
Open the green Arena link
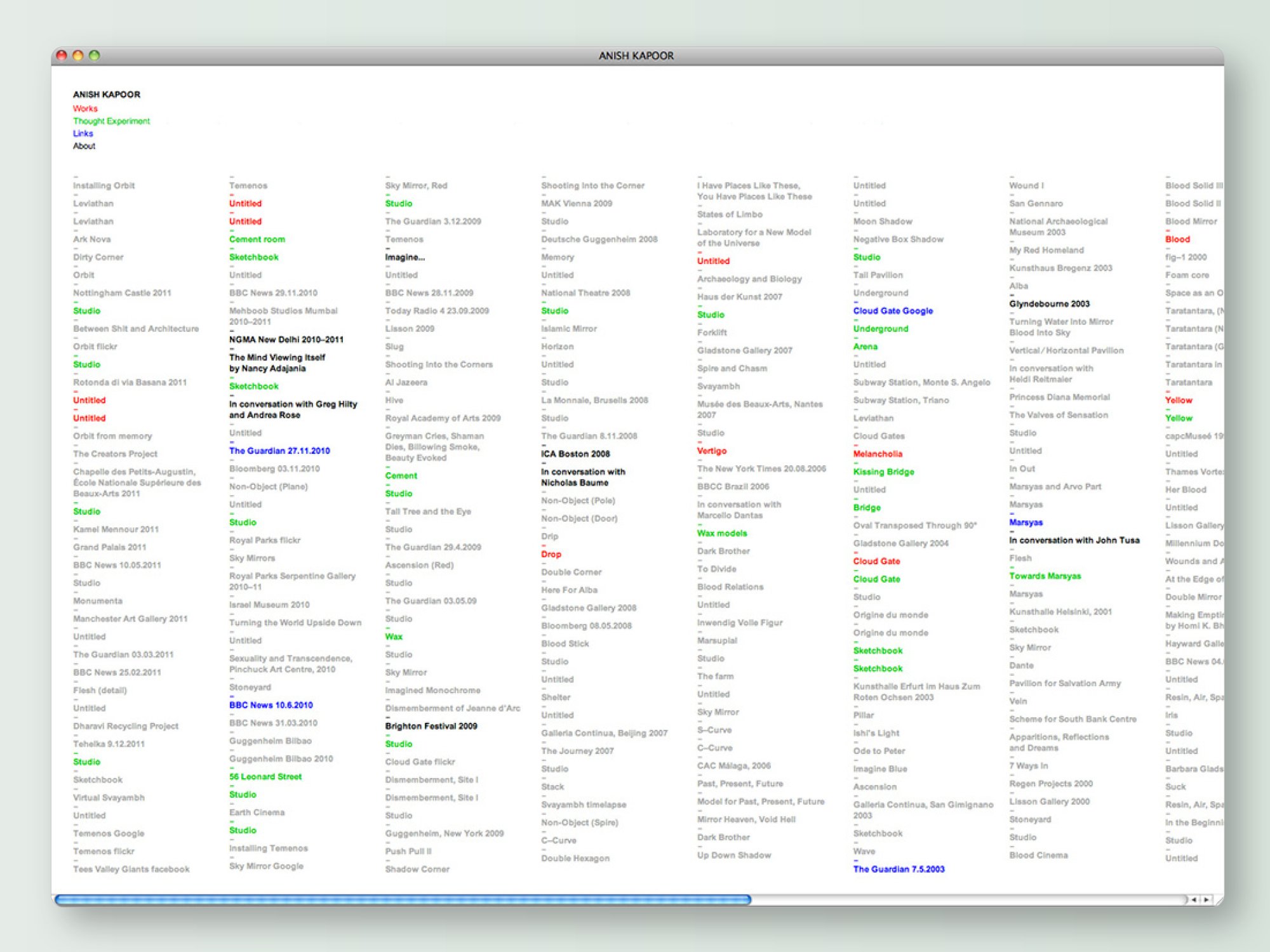click(x=865, y=347)
